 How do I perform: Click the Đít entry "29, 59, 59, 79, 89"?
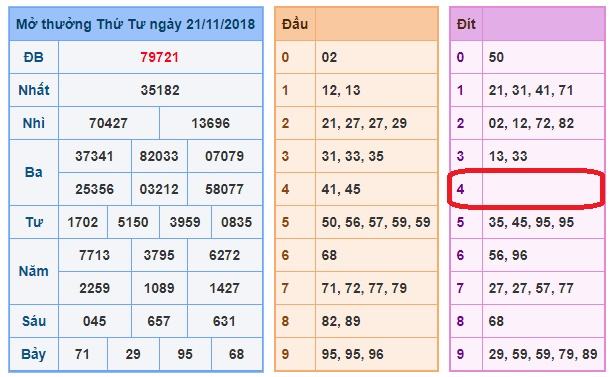tap(543, 354)
